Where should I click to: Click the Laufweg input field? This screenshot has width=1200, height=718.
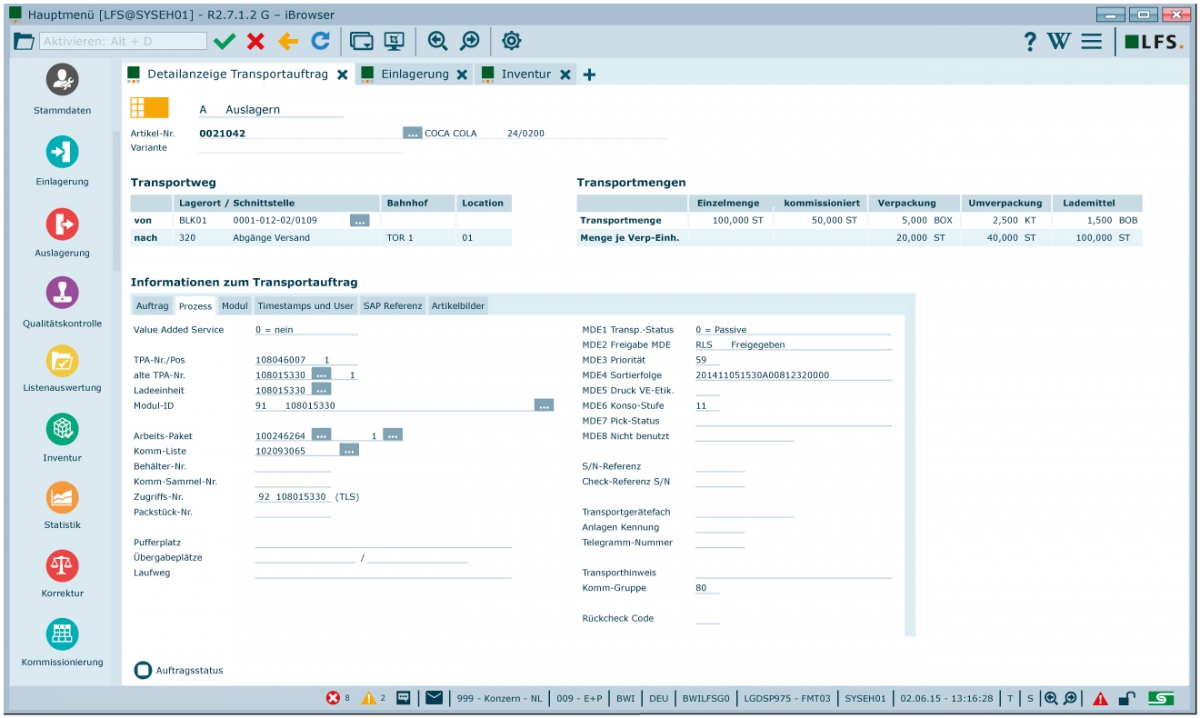click(383, 572)
